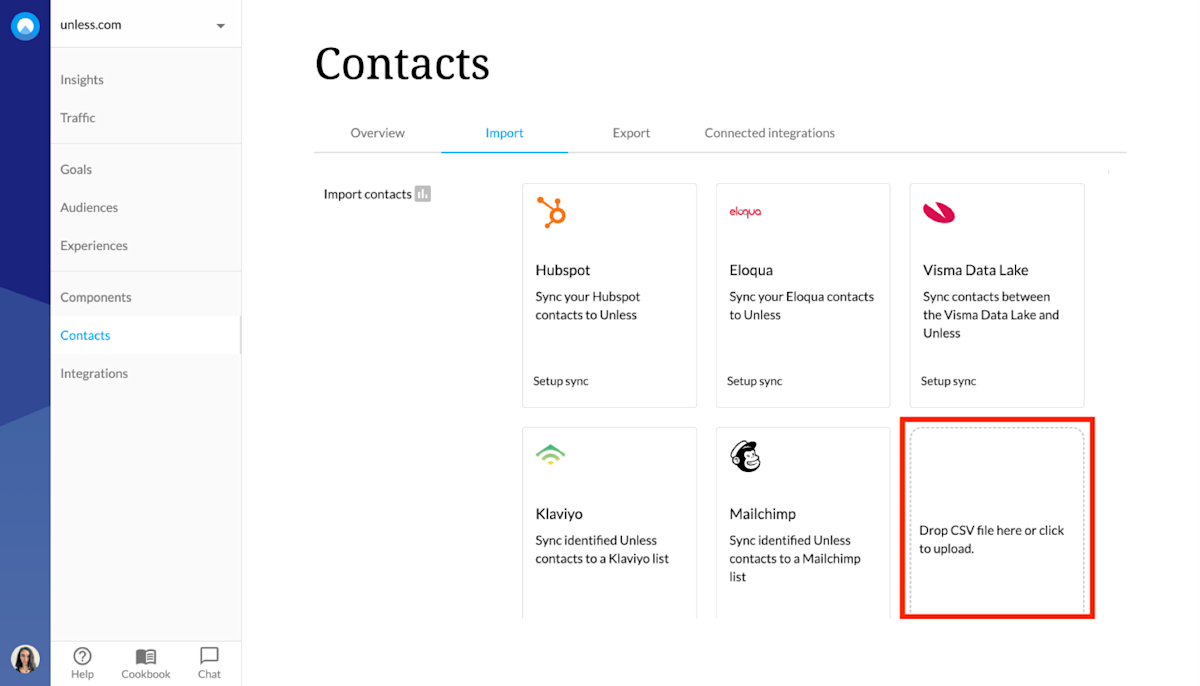Screen dimensions: 1200x686
Task: Click the profile avatar in the bottom corner
Action: 24,659
